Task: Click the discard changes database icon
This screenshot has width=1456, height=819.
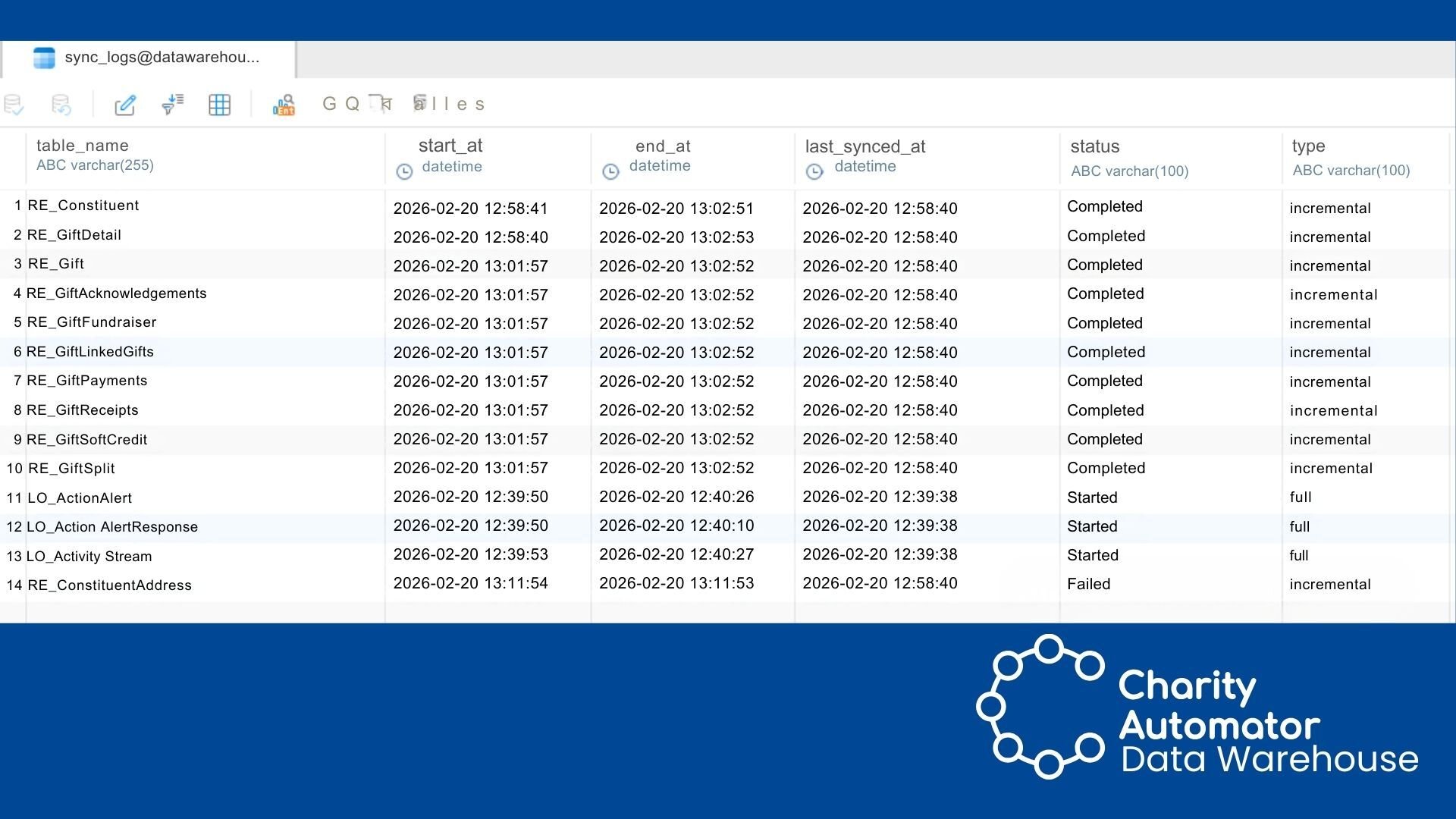Action: 61,105
